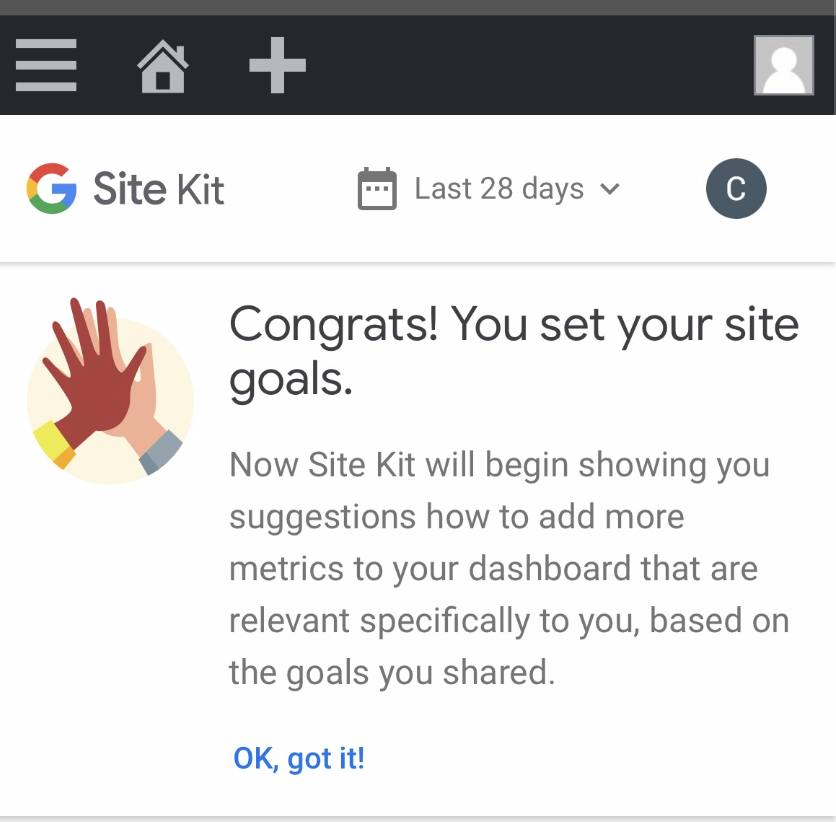
Task: Dismiss the notice with OK, got it!
Action: click(298, 758)
